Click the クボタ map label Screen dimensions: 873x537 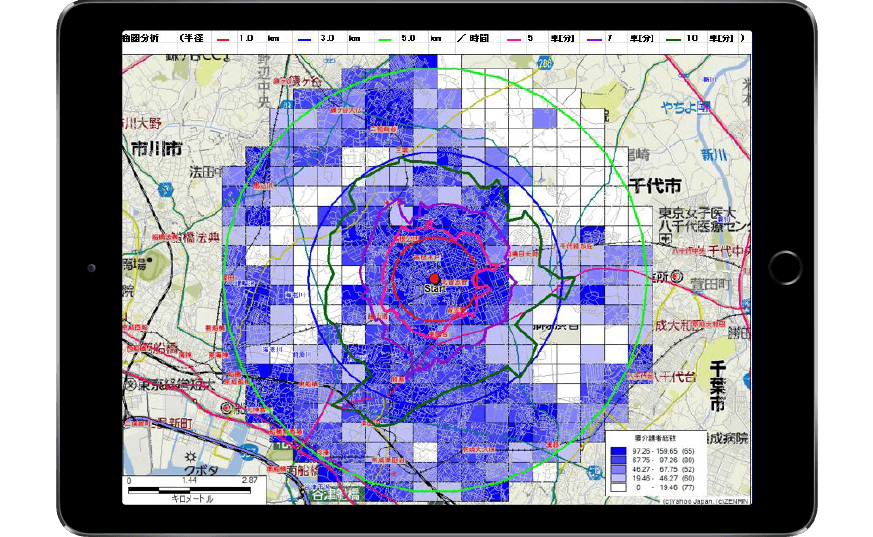(200, 470)
